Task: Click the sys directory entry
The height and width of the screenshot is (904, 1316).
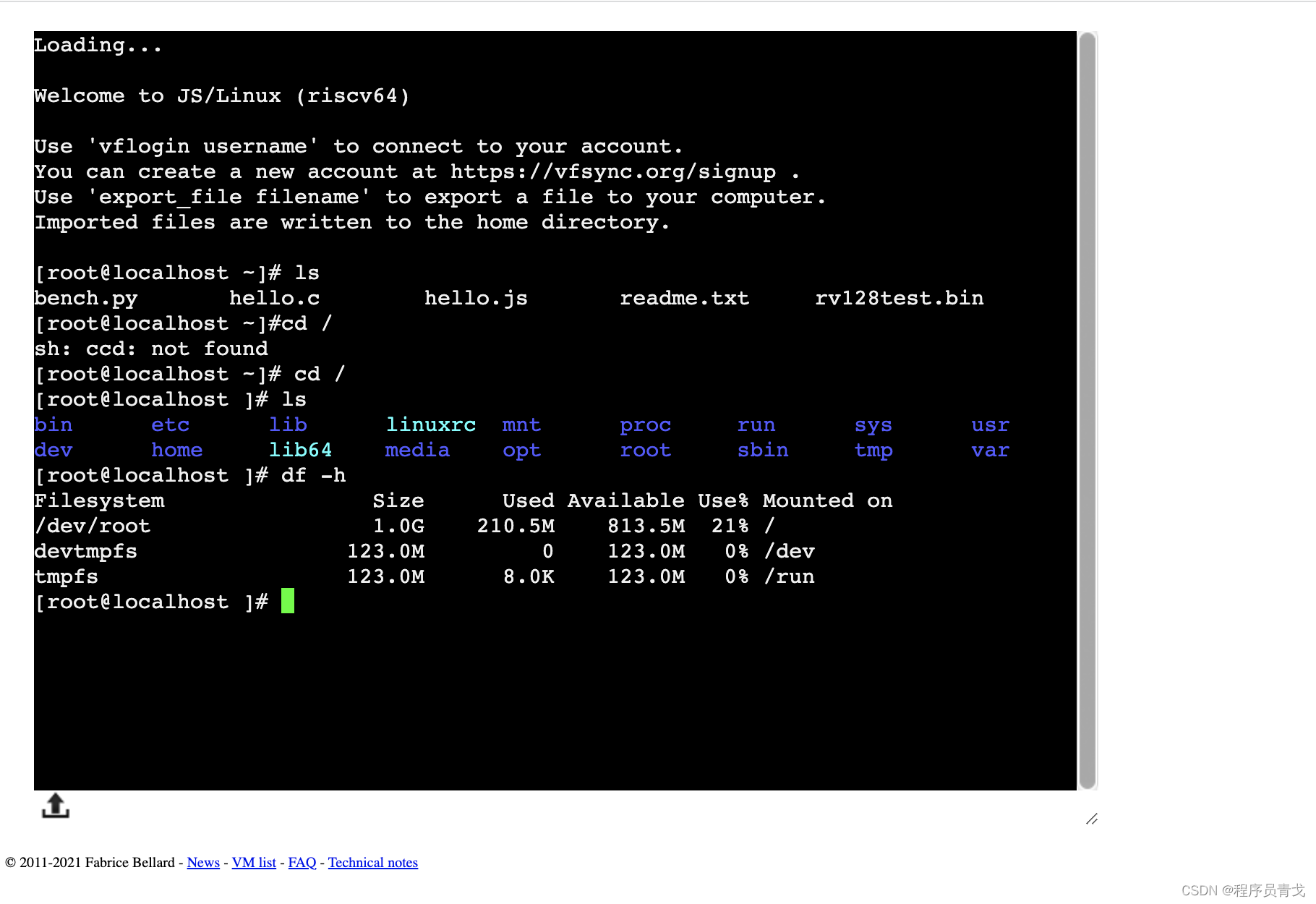Action: click(x=873, y=425)
